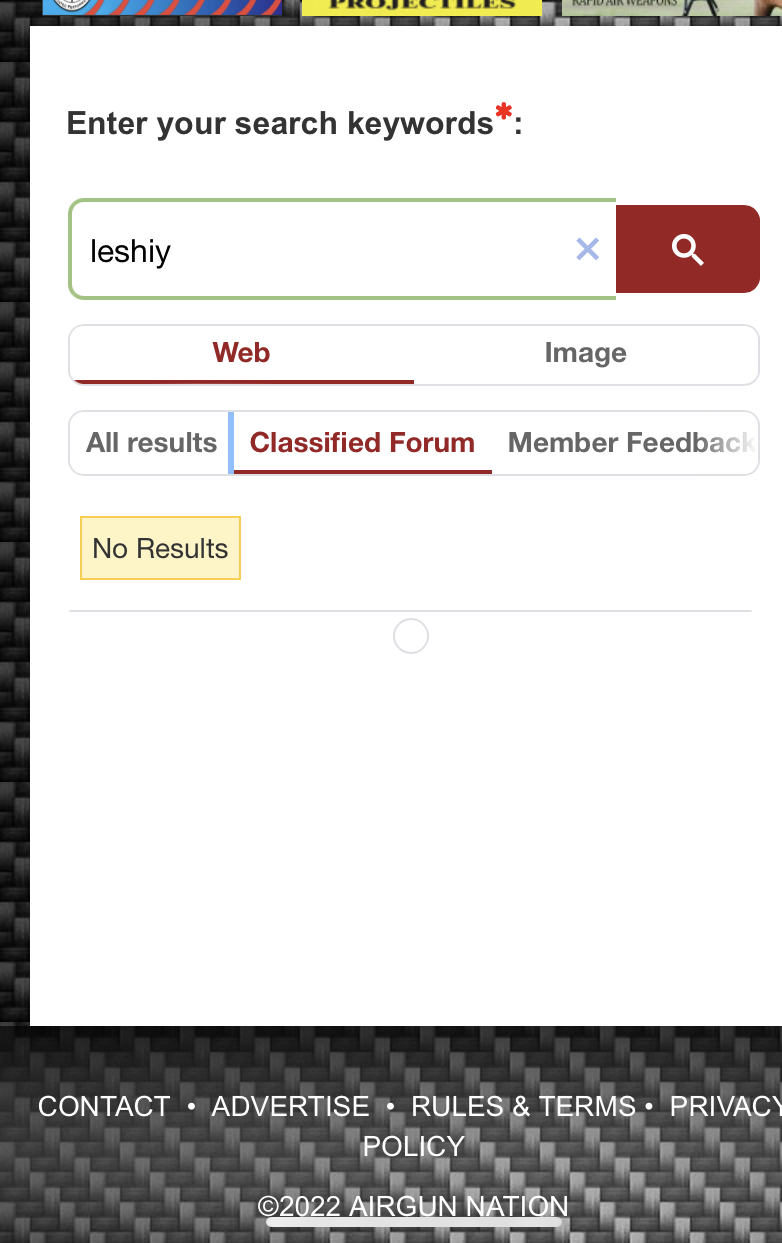Open the RULES & TERMS link
This screenshot has width=782, height=1243.
click(x=523, y=1106)
